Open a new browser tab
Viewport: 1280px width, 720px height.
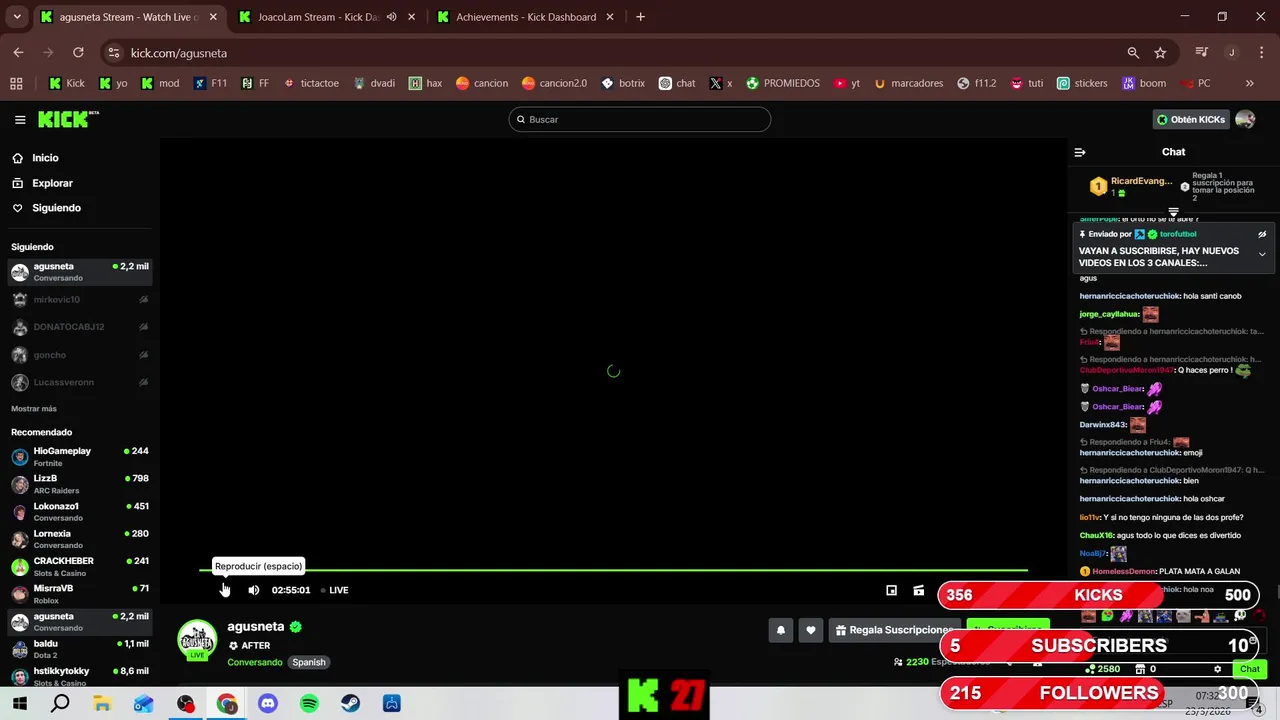click(x=640, y=17)
